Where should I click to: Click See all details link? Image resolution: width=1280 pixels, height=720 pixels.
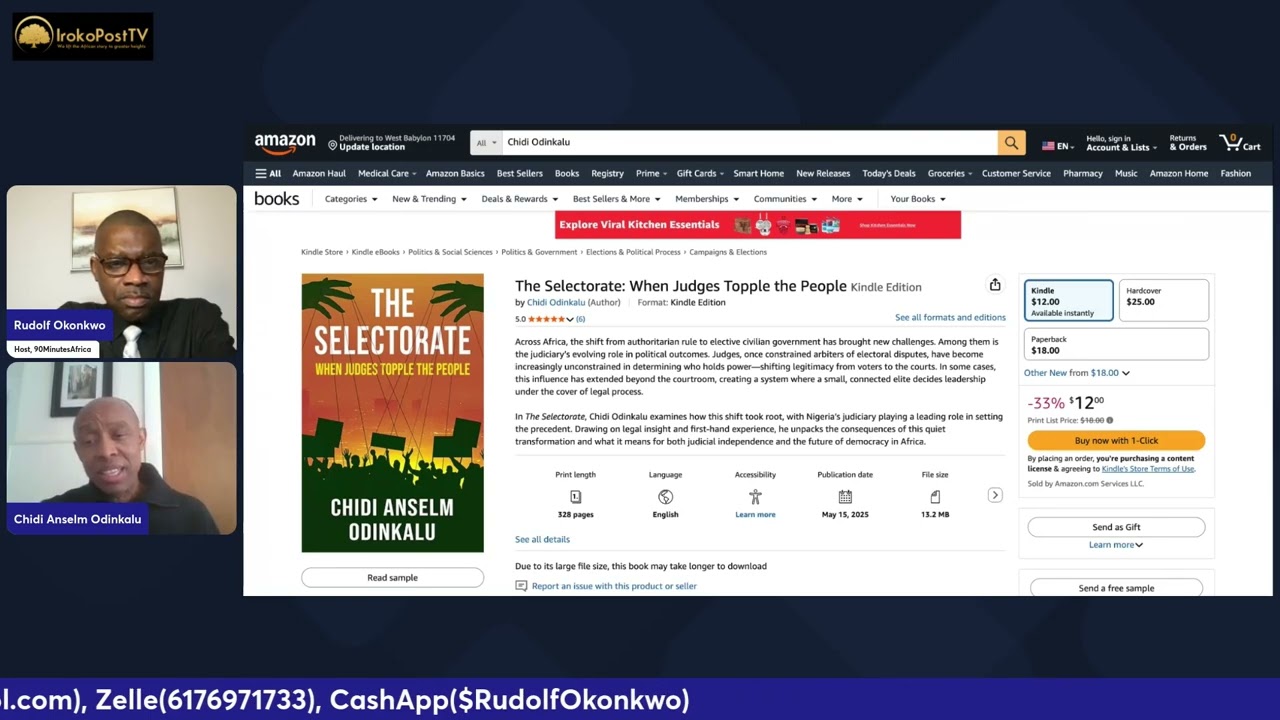pyautogui.click(x=542, y=539)
